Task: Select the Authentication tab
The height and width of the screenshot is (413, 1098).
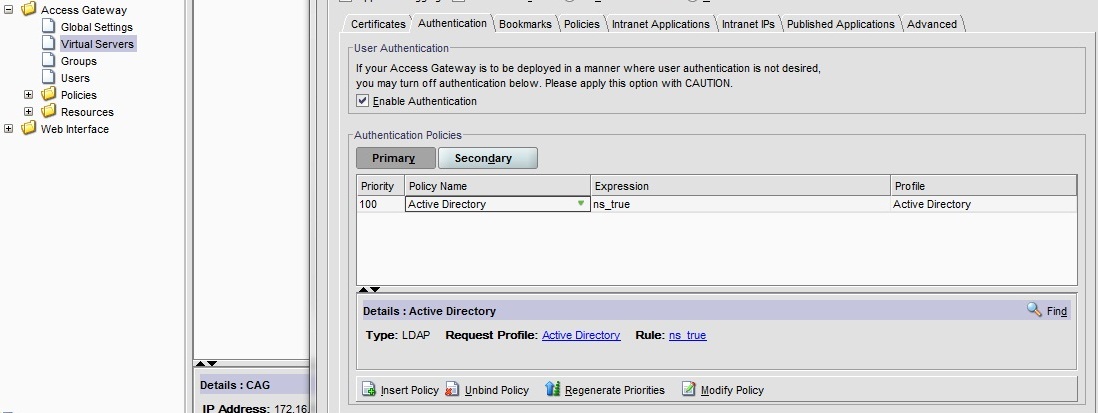Action: click(x=452, y=23)
